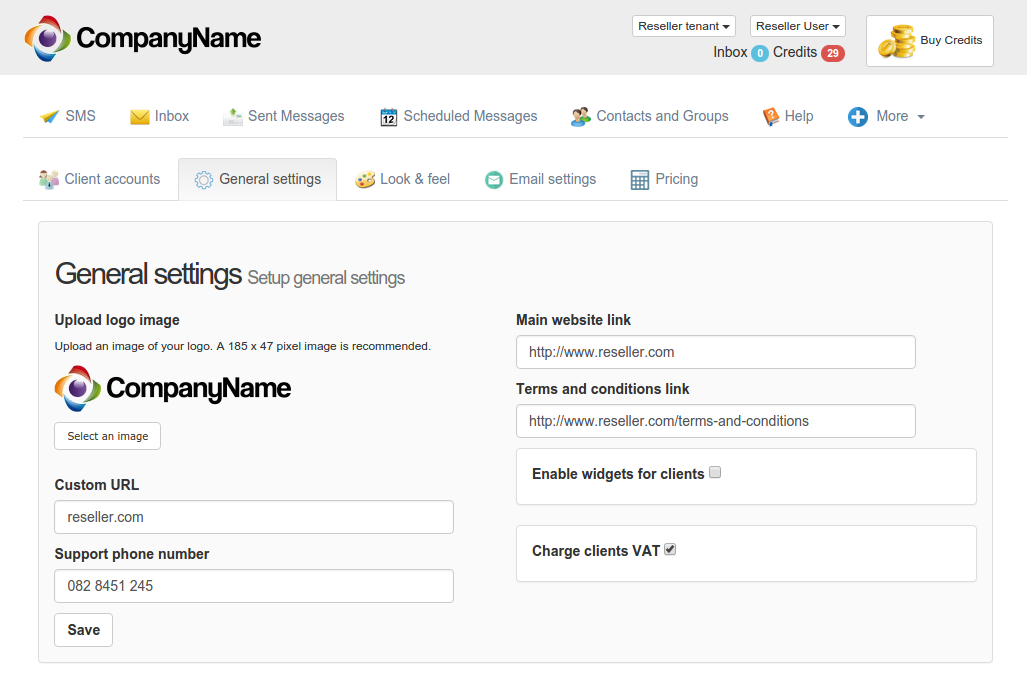Click the Help book icon

pos(771,117)
